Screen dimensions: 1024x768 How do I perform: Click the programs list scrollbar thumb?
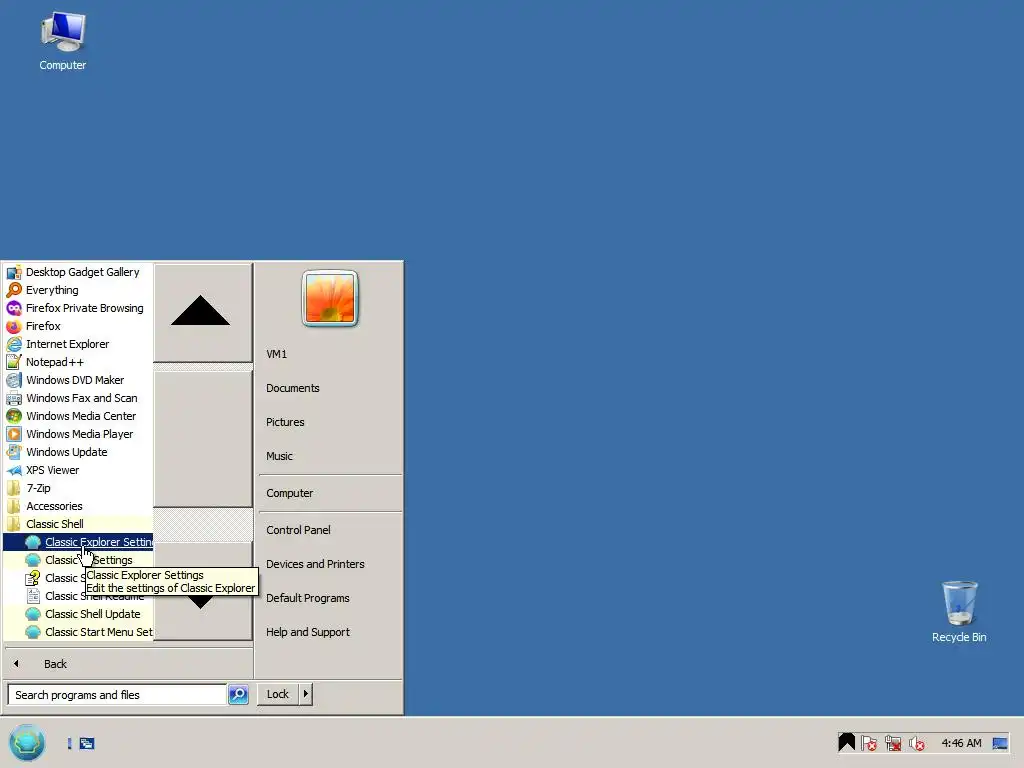(x=202, y=439)
